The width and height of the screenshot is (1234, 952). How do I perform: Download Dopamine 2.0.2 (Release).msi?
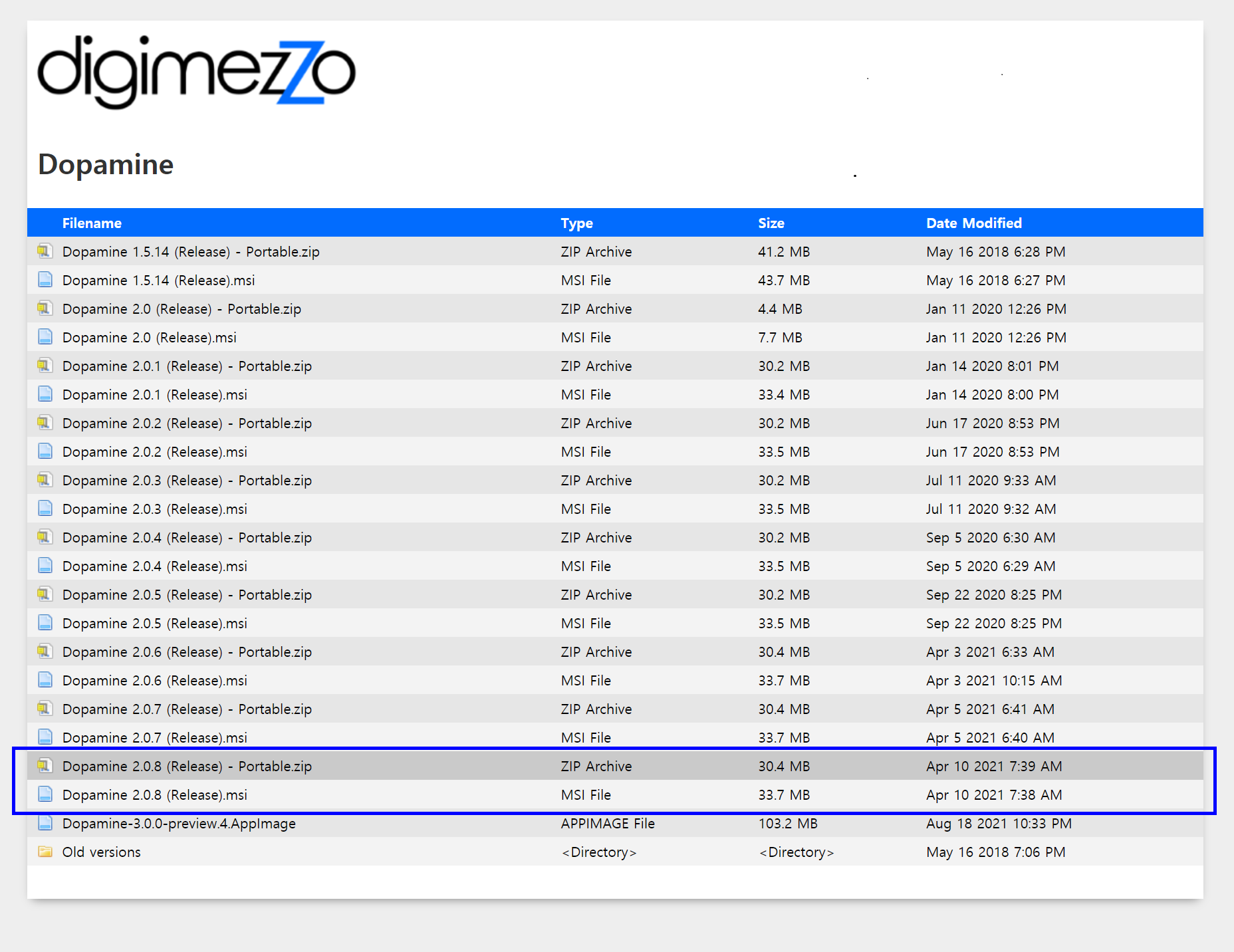pyautogui.click(x=154, y=452)
